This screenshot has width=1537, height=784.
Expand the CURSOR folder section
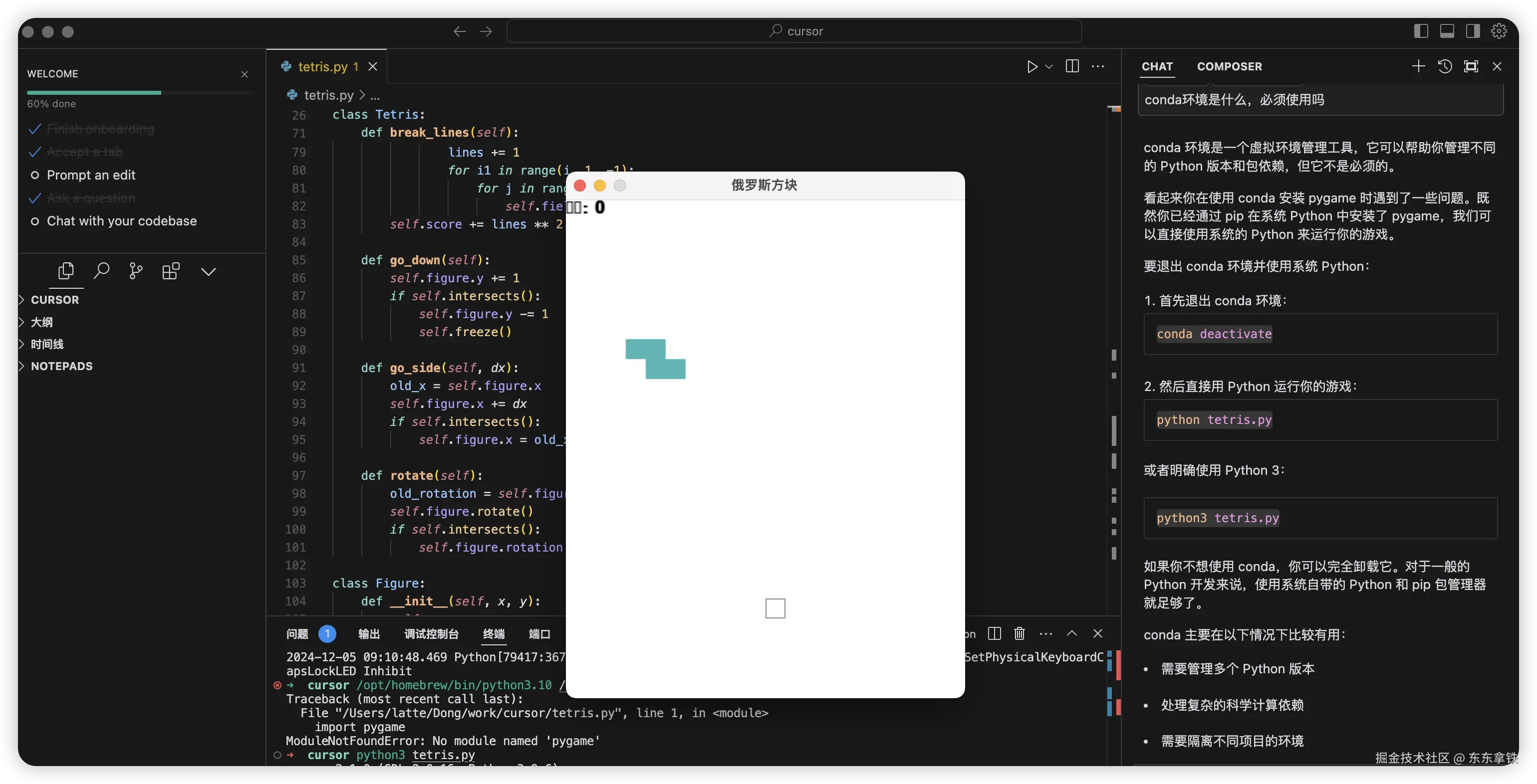tap(54, 299)
